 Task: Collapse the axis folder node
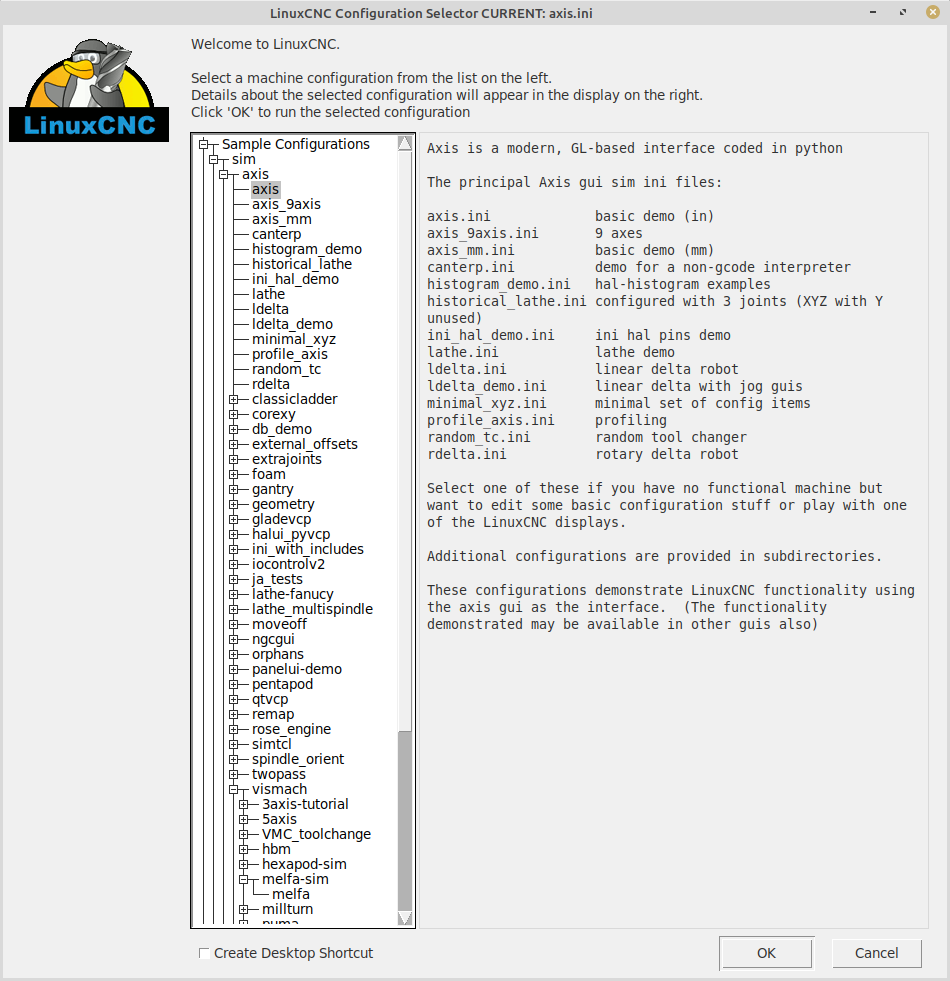(x=223, y=175)
